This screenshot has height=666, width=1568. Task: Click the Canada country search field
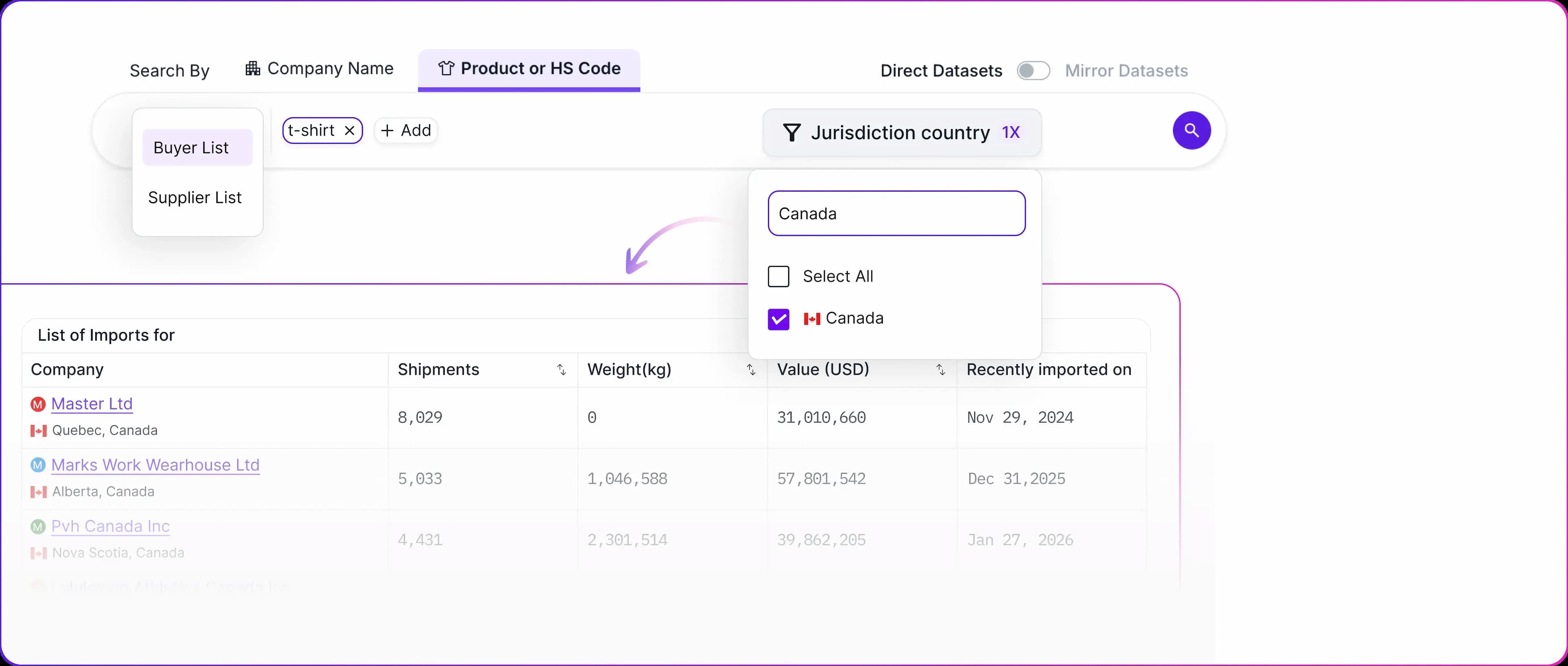click(896, 213)
